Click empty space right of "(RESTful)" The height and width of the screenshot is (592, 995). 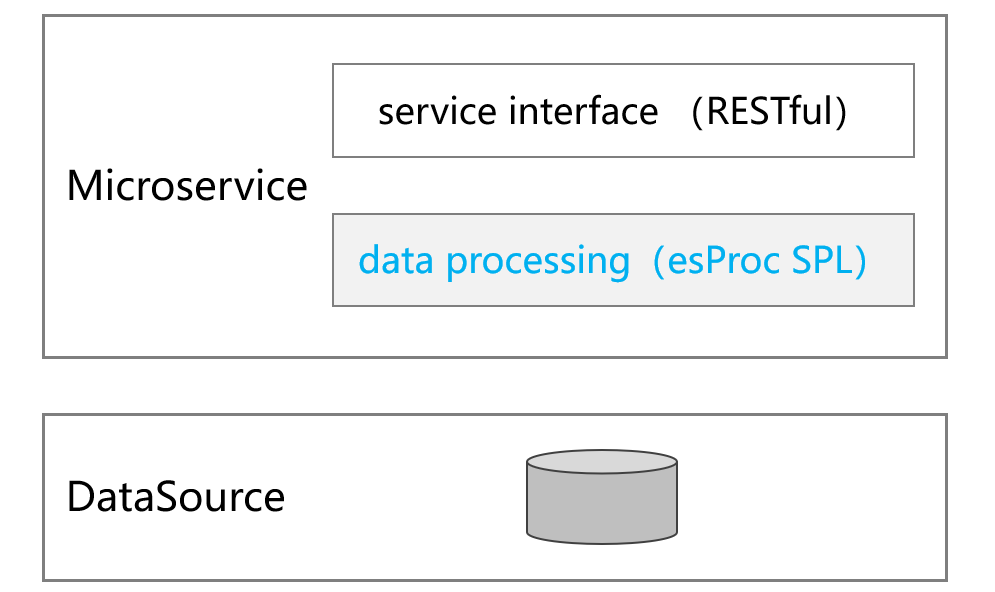[x=880, y=111]
